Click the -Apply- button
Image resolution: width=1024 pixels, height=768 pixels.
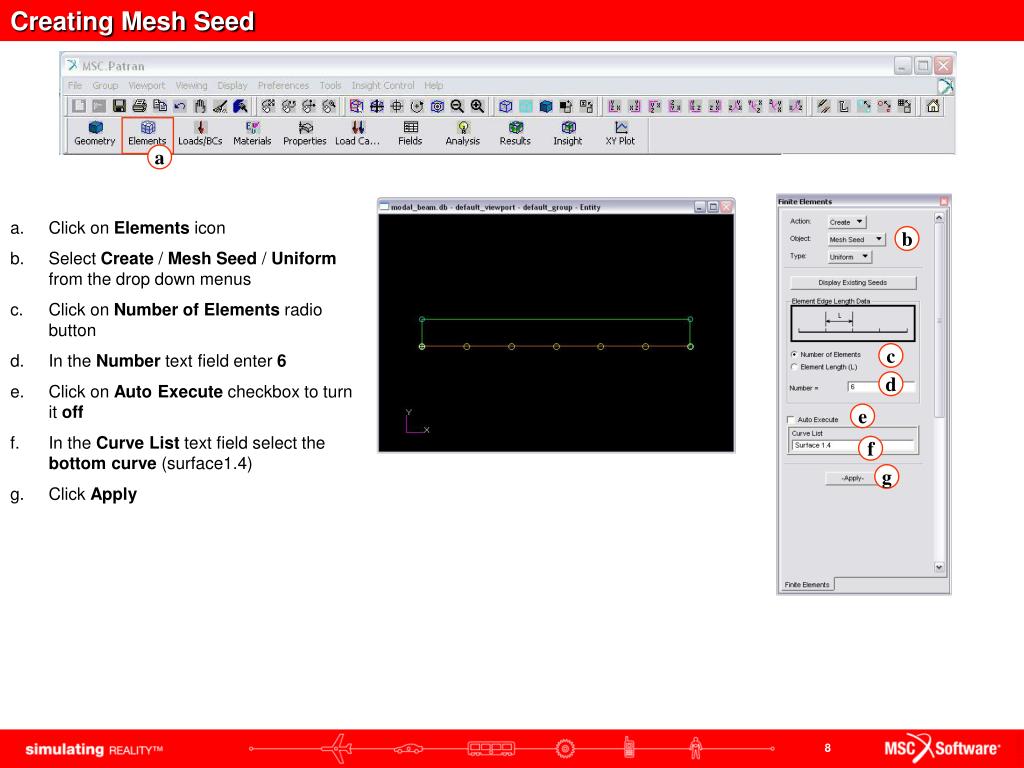(x=852, y=478)
